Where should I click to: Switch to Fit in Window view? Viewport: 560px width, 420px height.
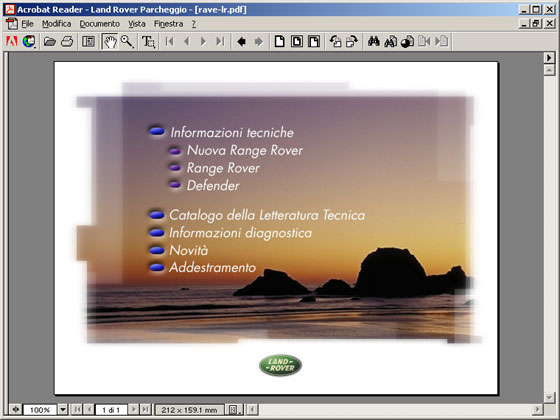(297, 41)
